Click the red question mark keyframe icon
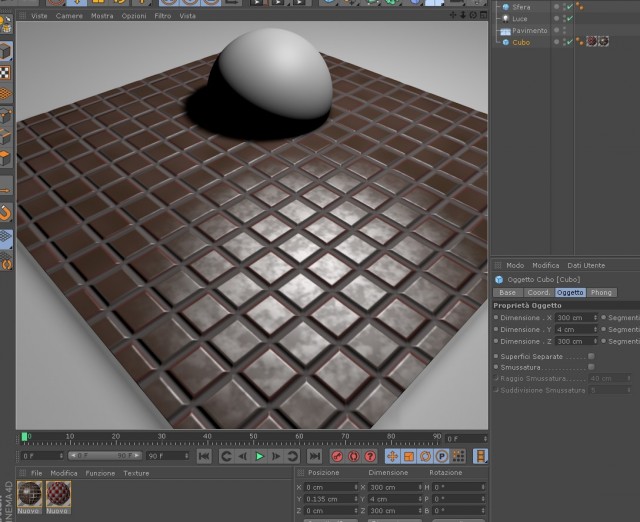640x522 pixels. coord(370,456)
